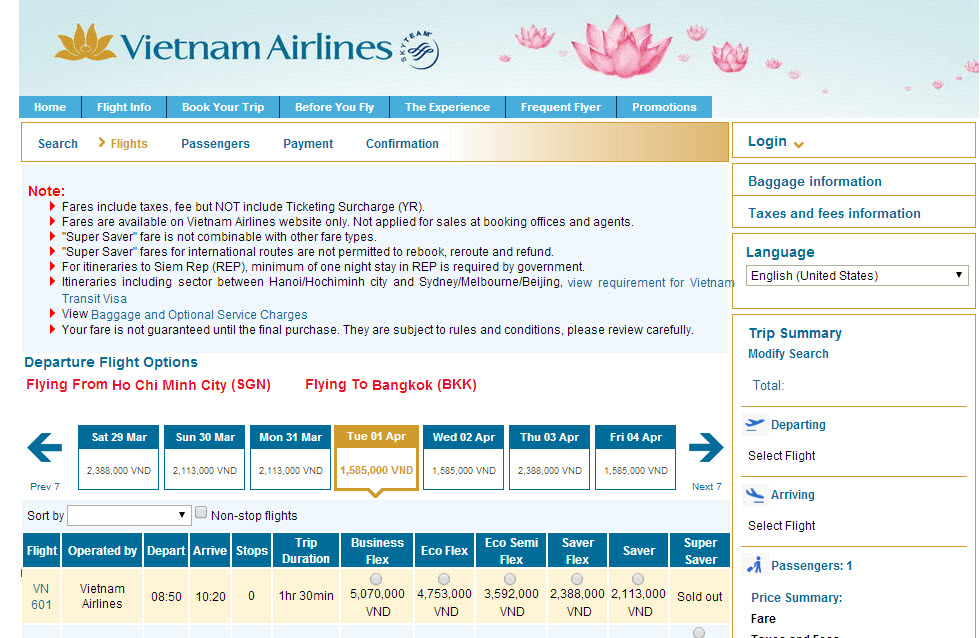
Task: Click the Price Summary label
Action: tap(796, 597)
